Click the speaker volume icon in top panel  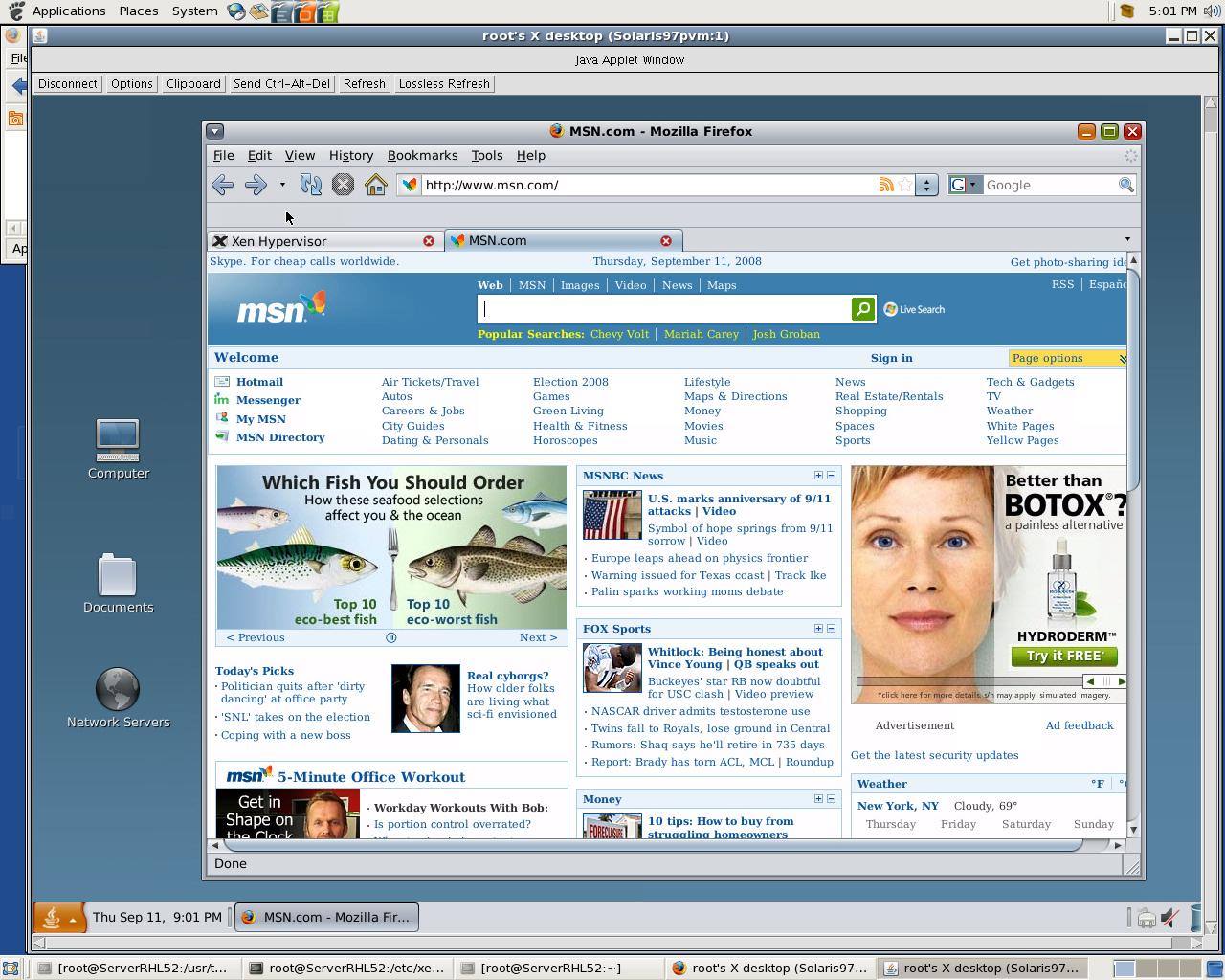(x=1212, y=11)
